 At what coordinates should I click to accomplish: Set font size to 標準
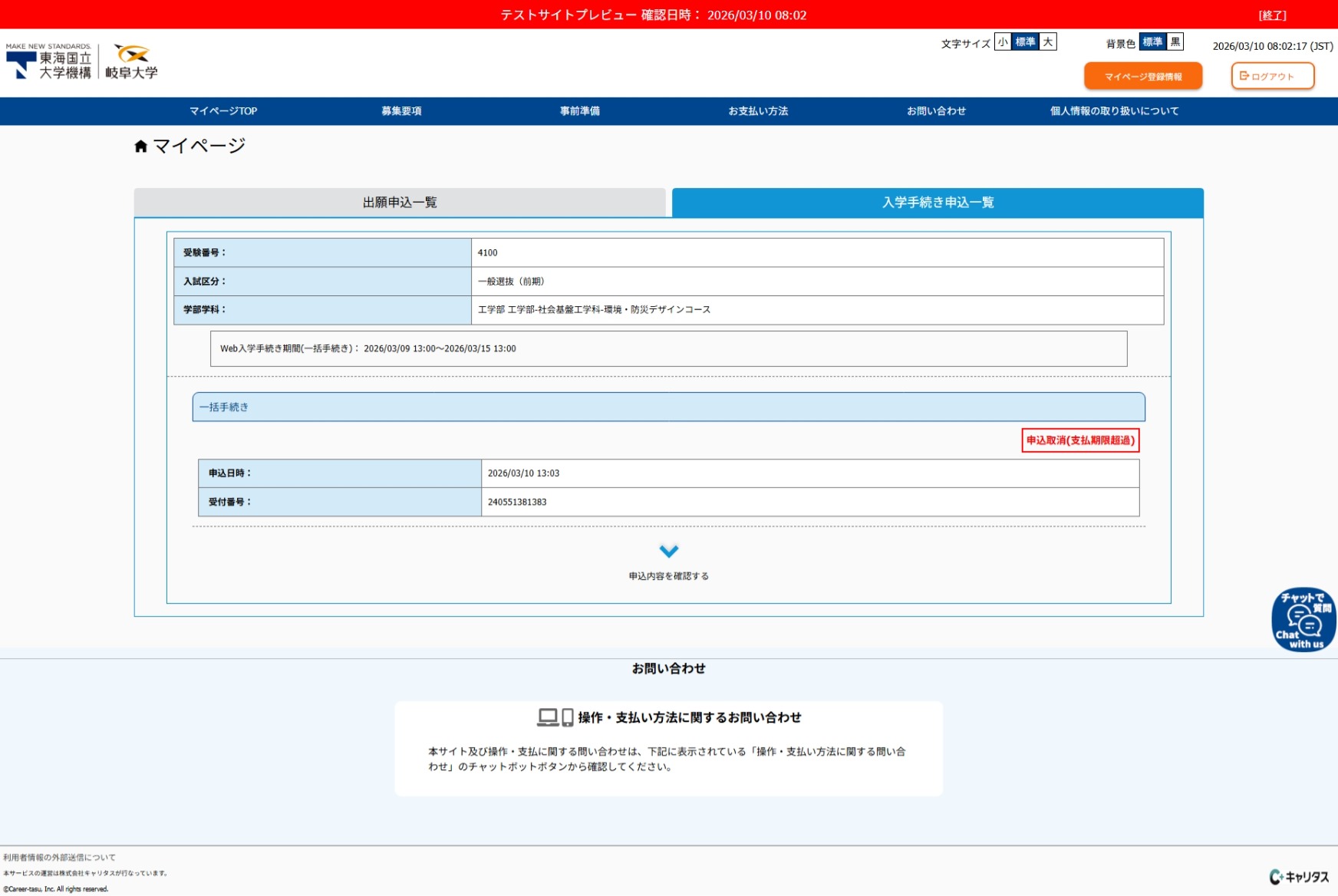coord(1025,42)
